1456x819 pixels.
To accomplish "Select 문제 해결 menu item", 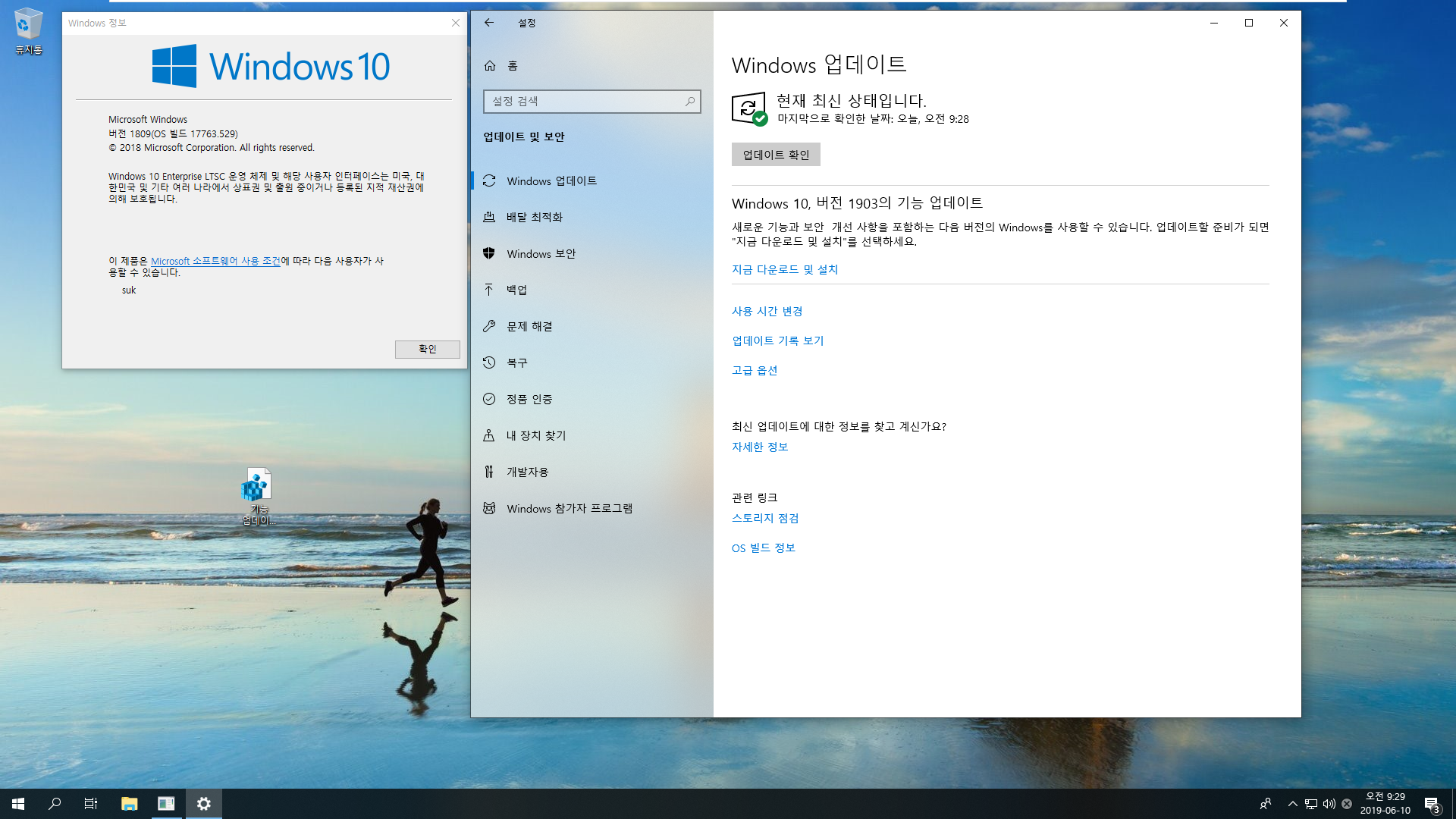I will point(592,326).
